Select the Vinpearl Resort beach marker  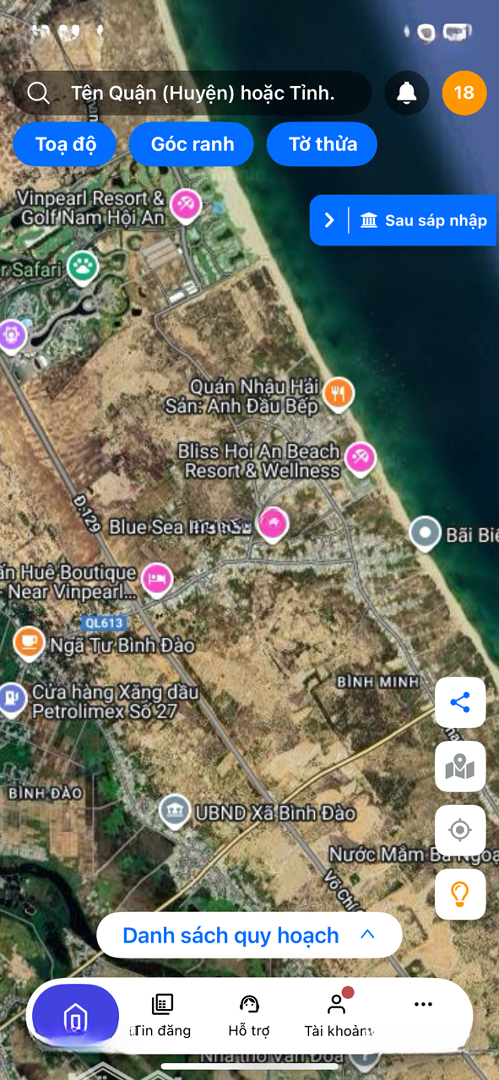coord(185,206)
